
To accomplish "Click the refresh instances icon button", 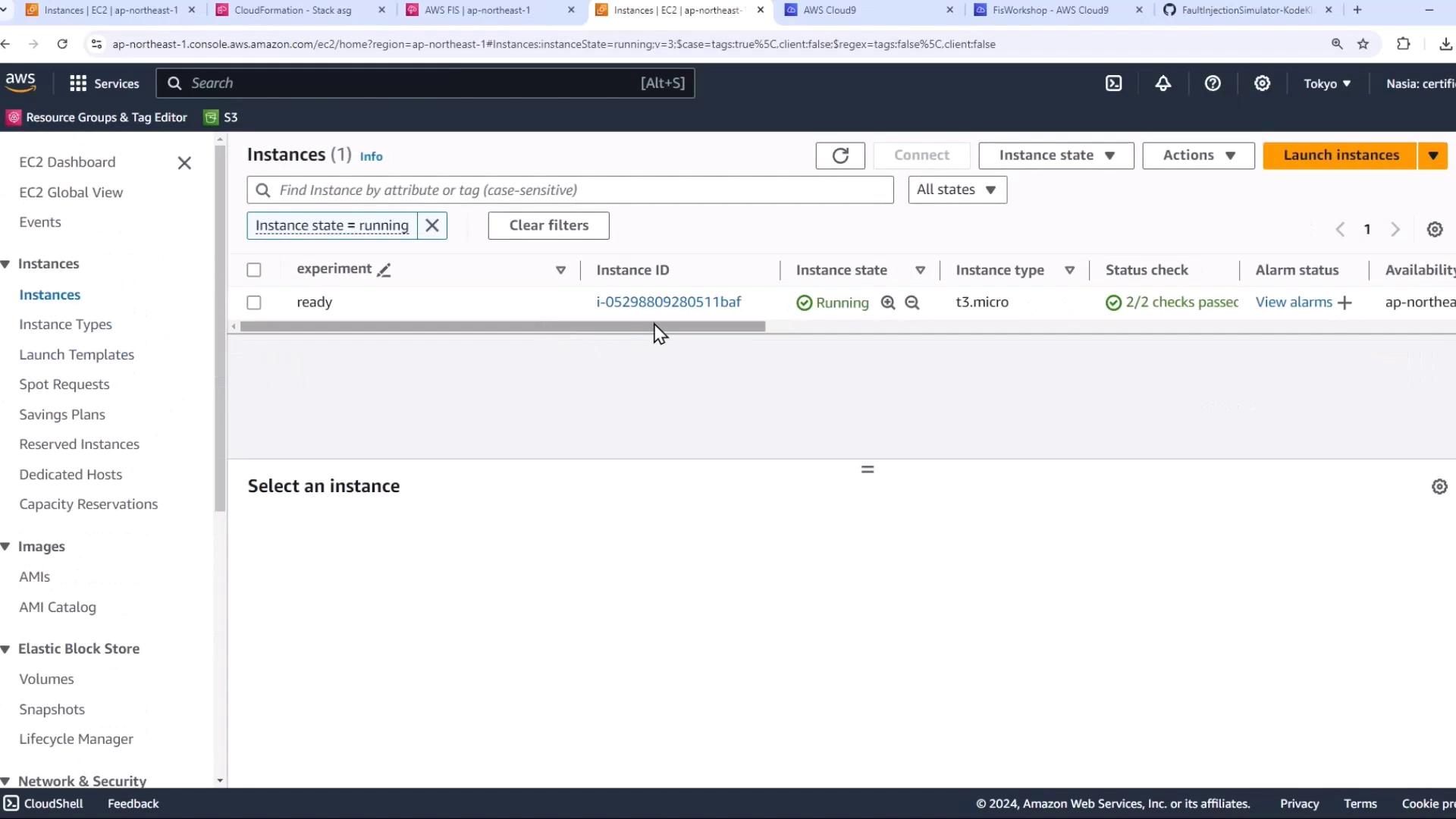I will click(839, 155).
